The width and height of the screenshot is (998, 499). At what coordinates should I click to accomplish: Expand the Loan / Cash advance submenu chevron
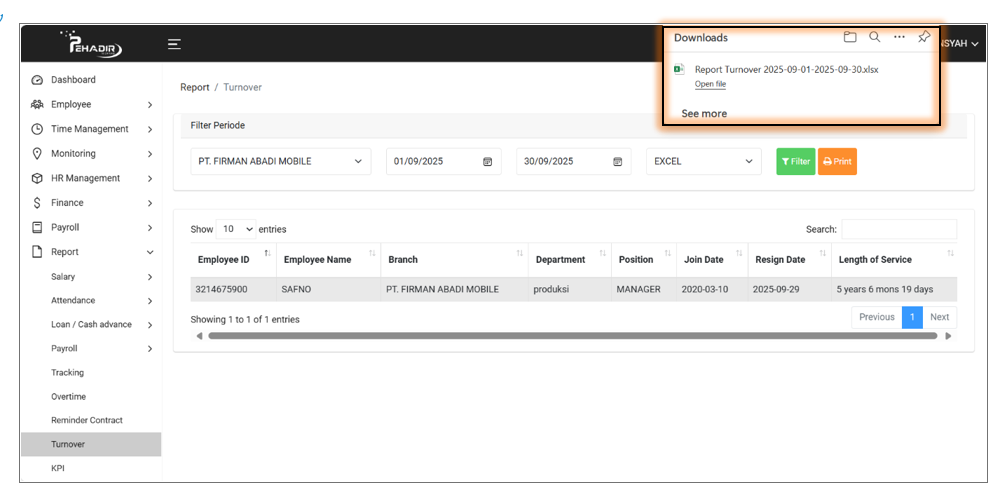coord(150,325)
